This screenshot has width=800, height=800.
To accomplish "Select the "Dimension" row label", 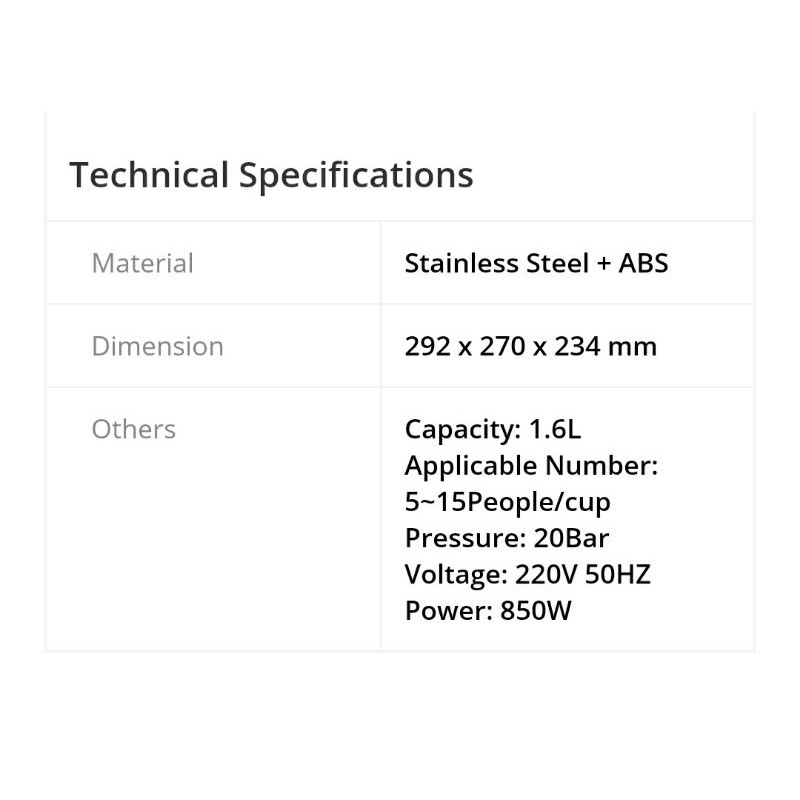I will (157, 346).
